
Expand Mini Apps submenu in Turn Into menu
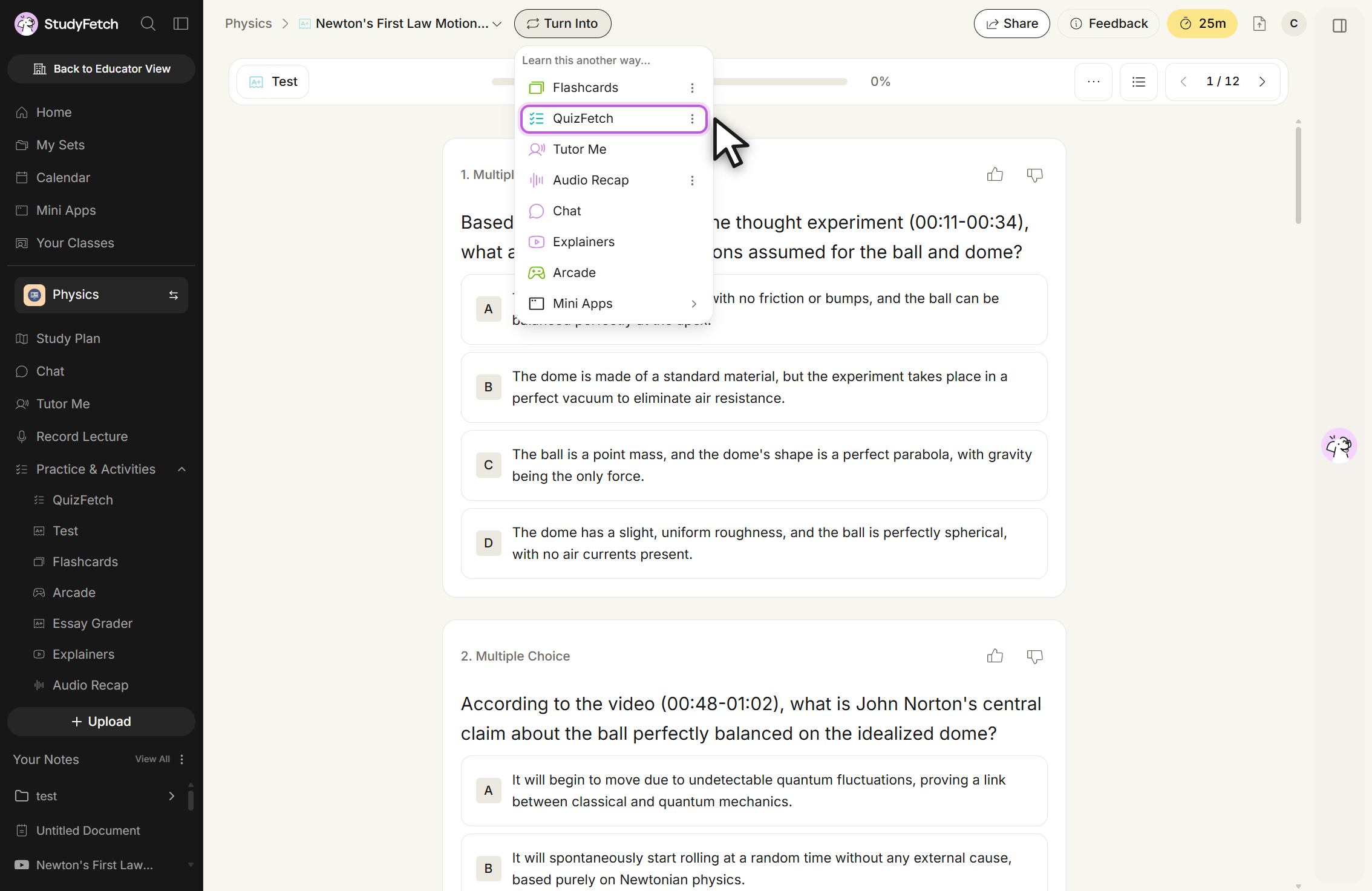(x=614, y=304)
